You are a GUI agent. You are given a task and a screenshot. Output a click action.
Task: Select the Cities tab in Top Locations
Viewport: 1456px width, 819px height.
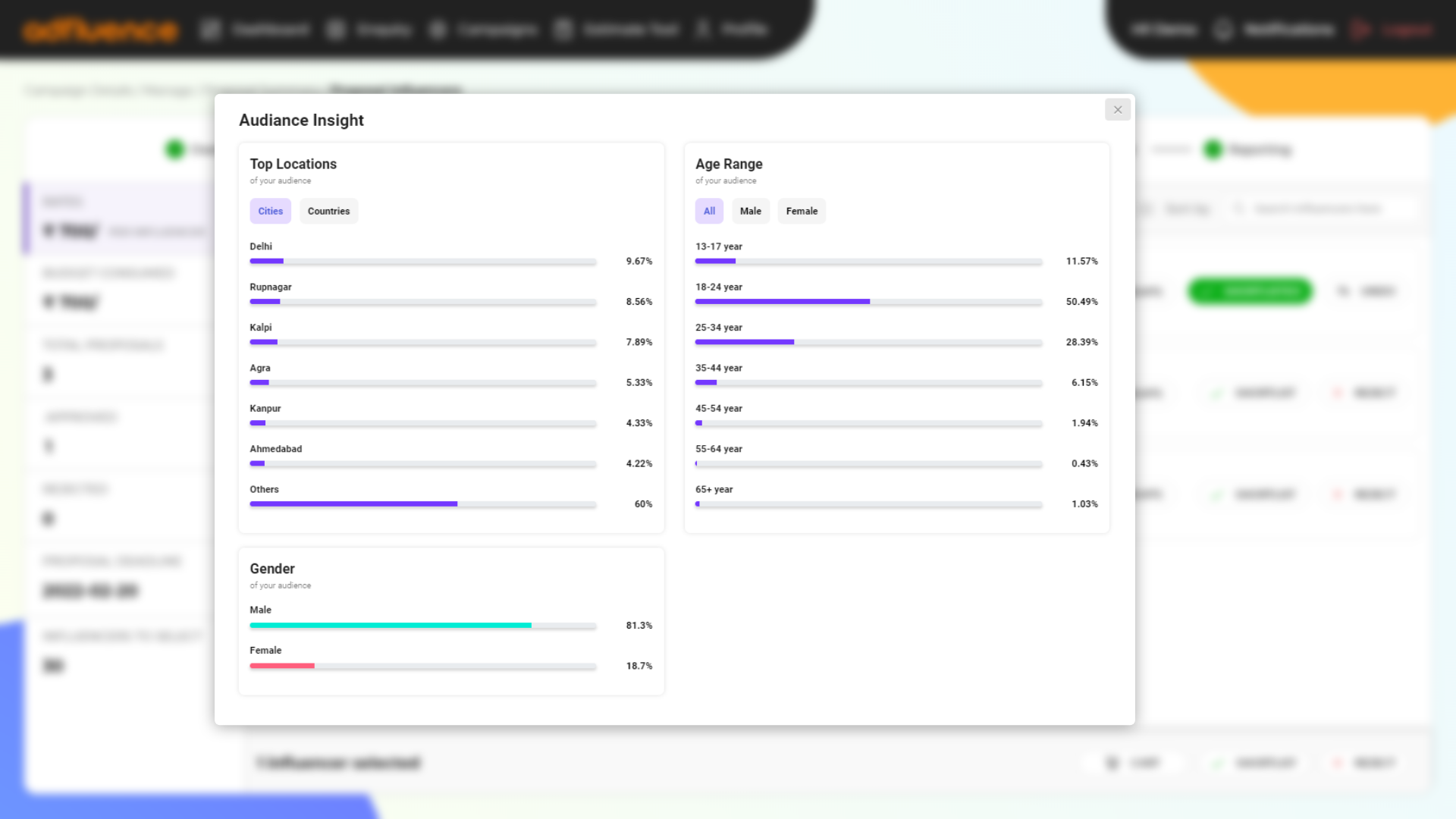pos(270,211)
